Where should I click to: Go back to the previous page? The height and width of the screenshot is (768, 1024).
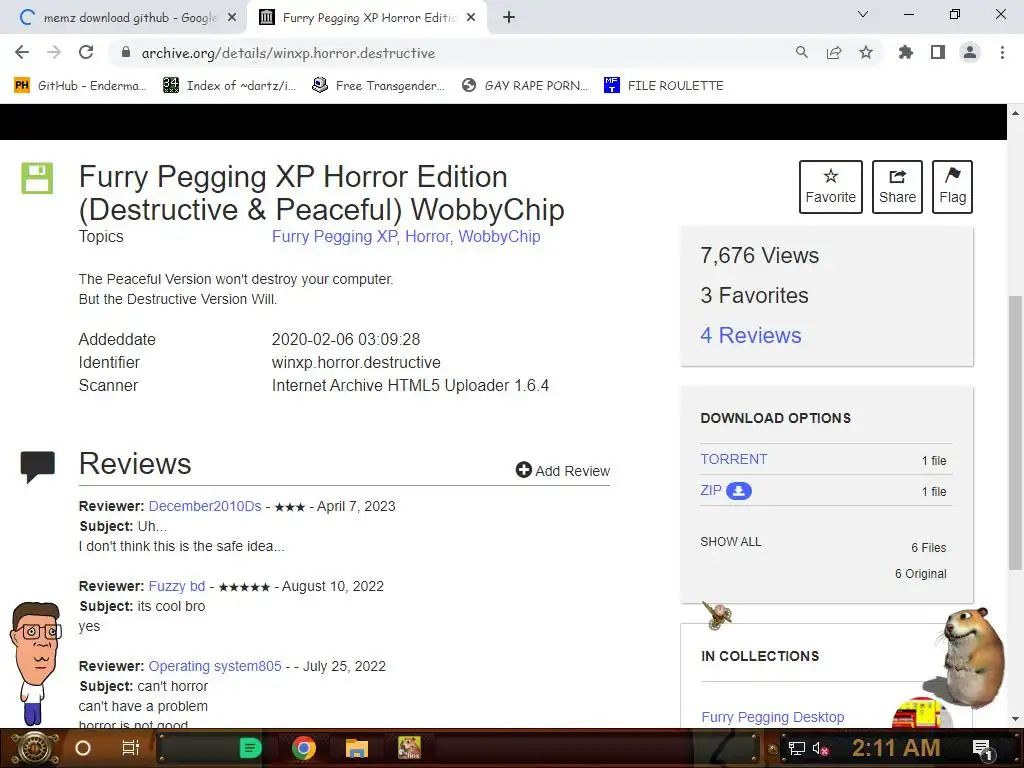click(x=22, y=52)
